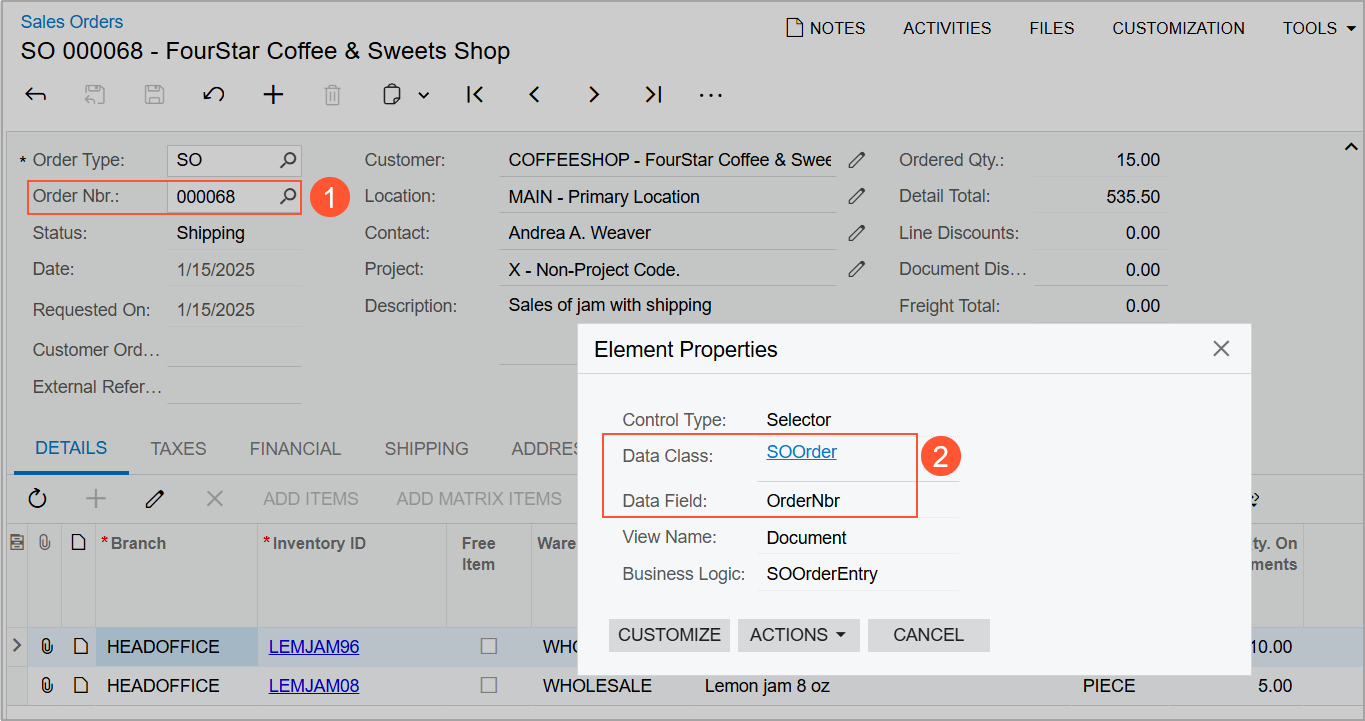Image resolution: width=1365 pixels, height=721 pixels.
Task: Open the clipboard dropdown arrow
Action: coord(424,95)
